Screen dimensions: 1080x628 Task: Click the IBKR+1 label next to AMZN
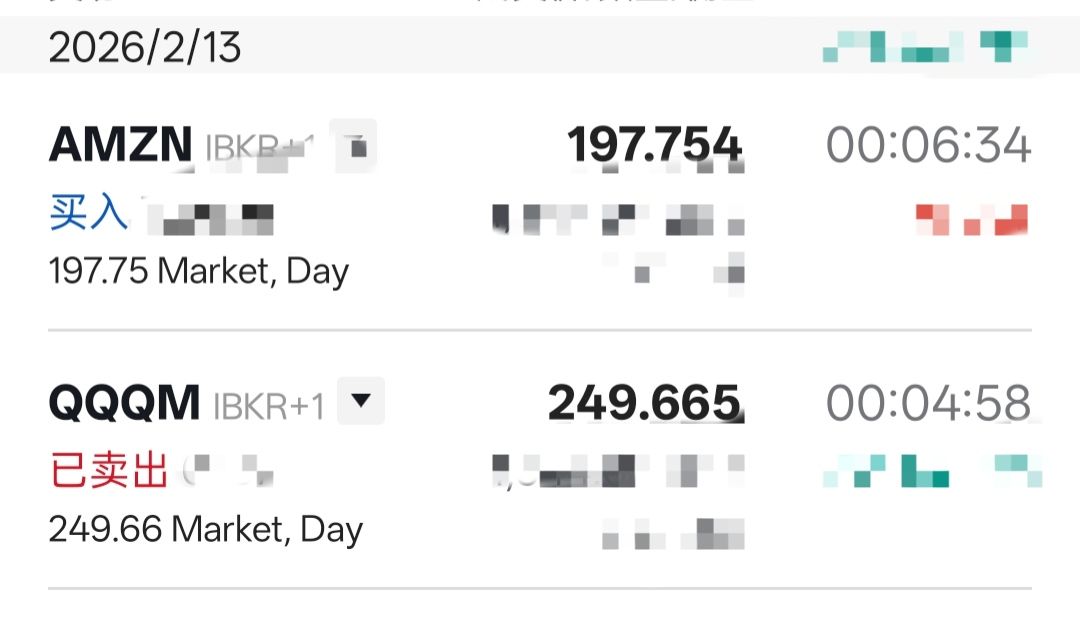click(260, 148)
